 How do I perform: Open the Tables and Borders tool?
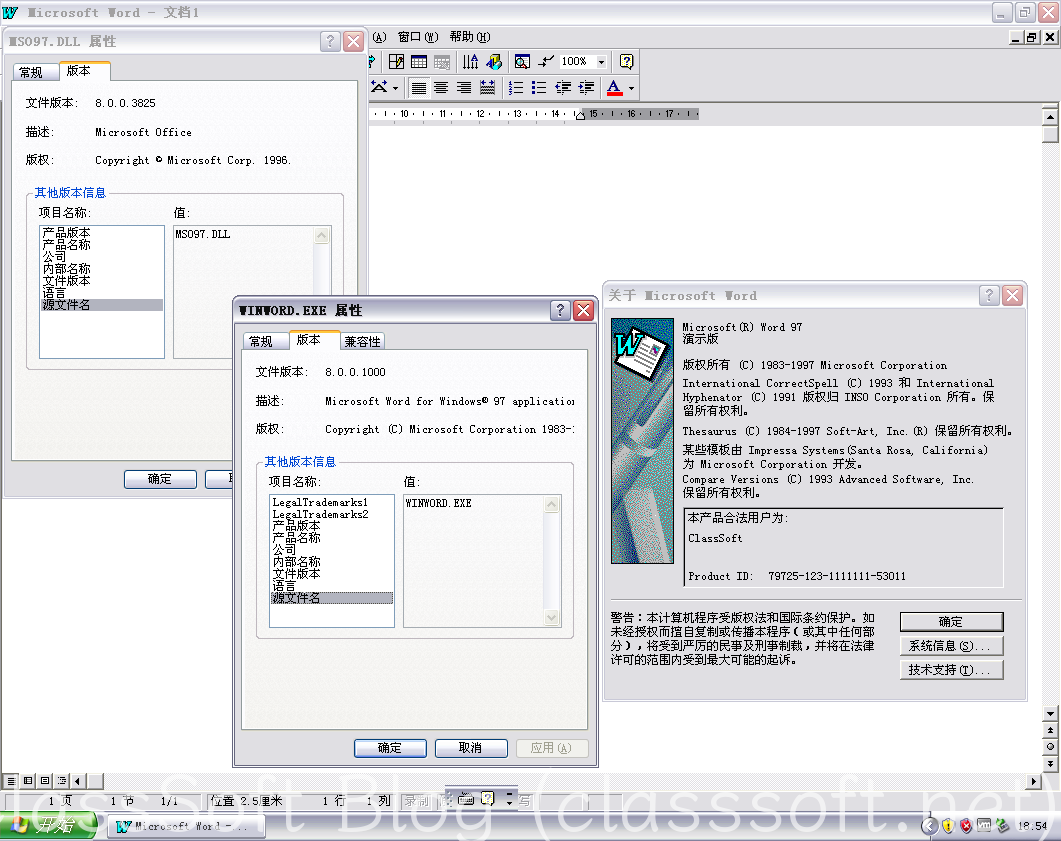(x=396, y=62)
